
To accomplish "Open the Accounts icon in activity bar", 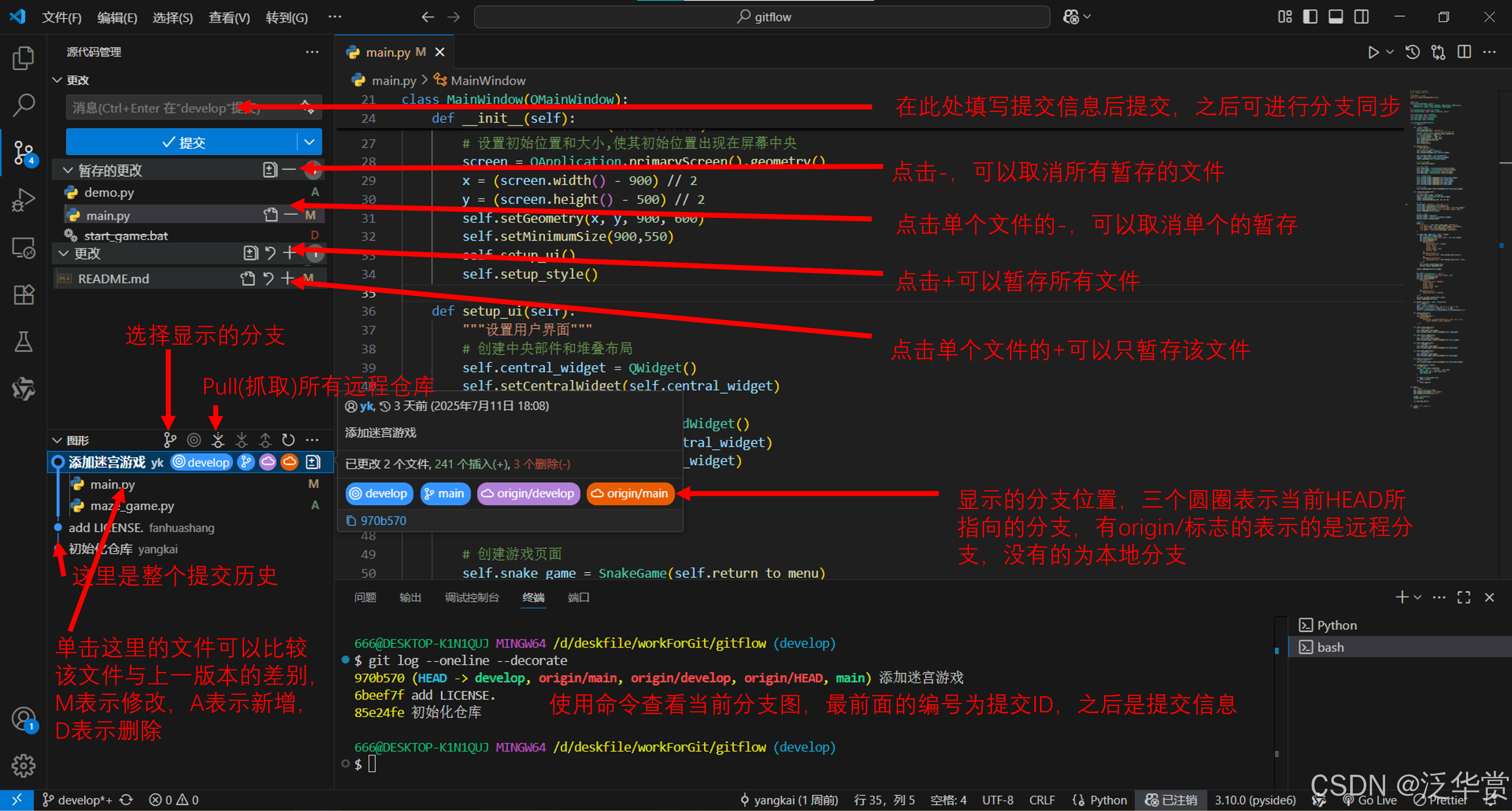I will (23, 719).
